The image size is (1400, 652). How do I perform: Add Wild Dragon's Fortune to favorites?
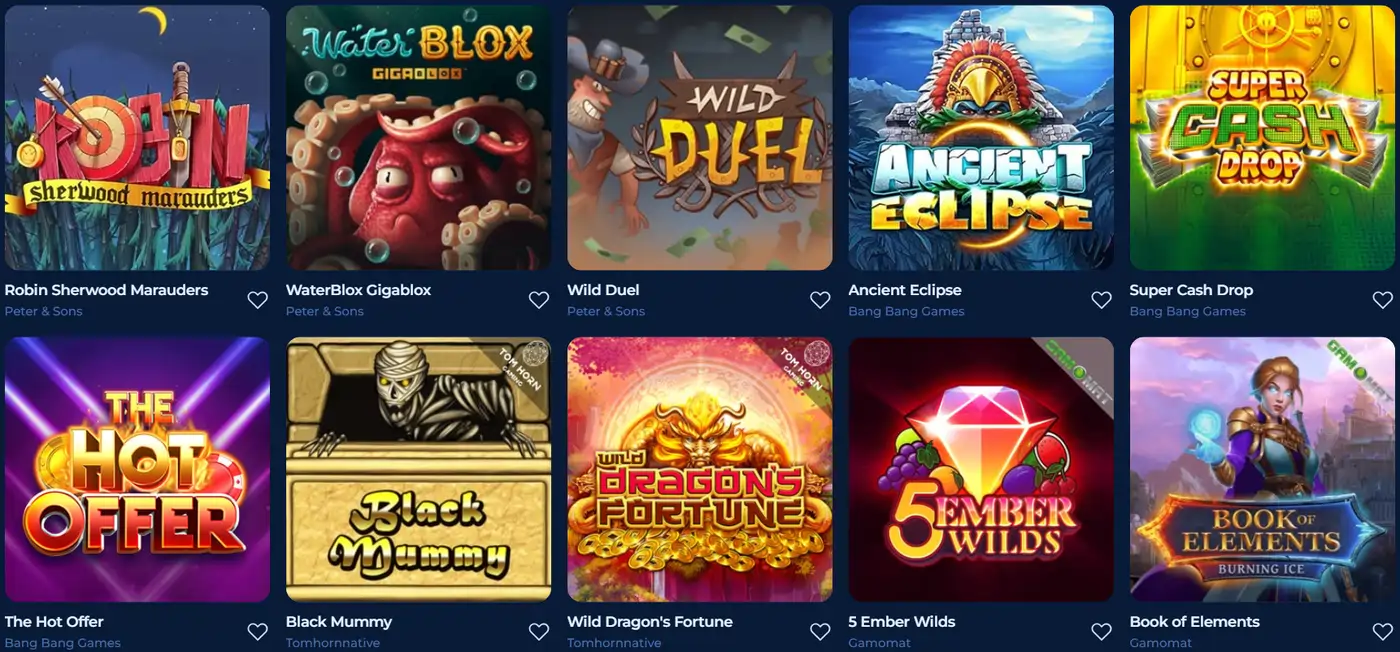(x=820, y=632)
